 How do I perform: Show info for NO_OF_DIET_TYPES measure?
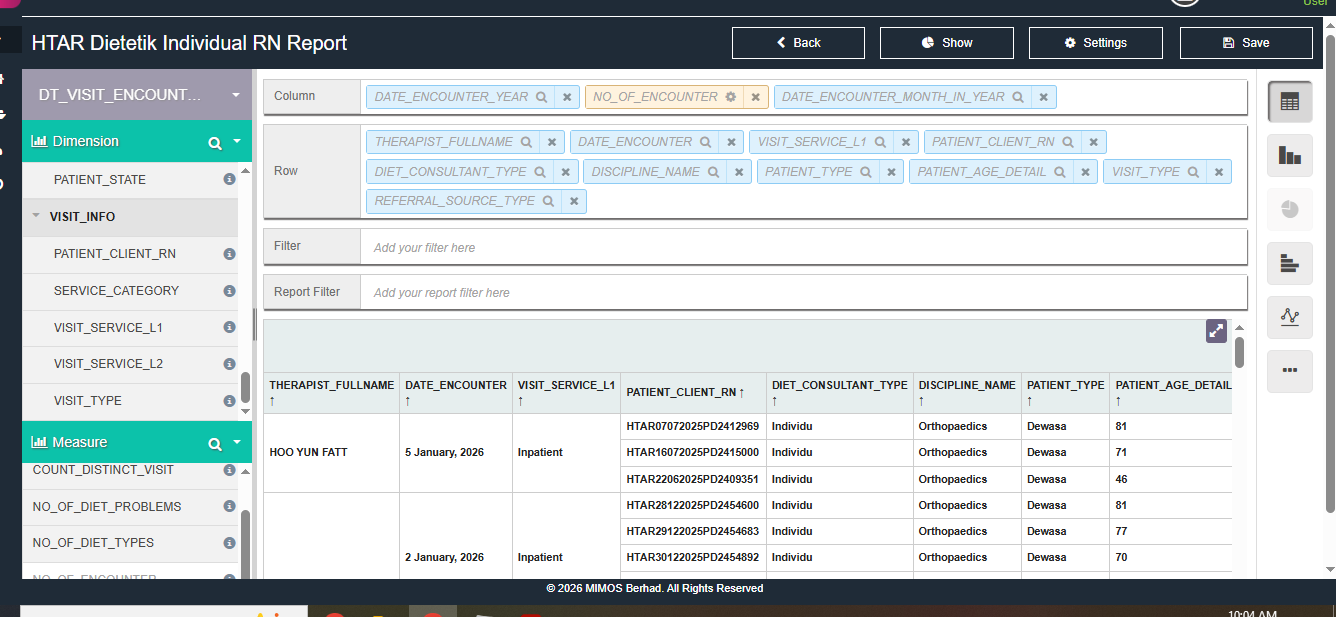coord(229,543)
